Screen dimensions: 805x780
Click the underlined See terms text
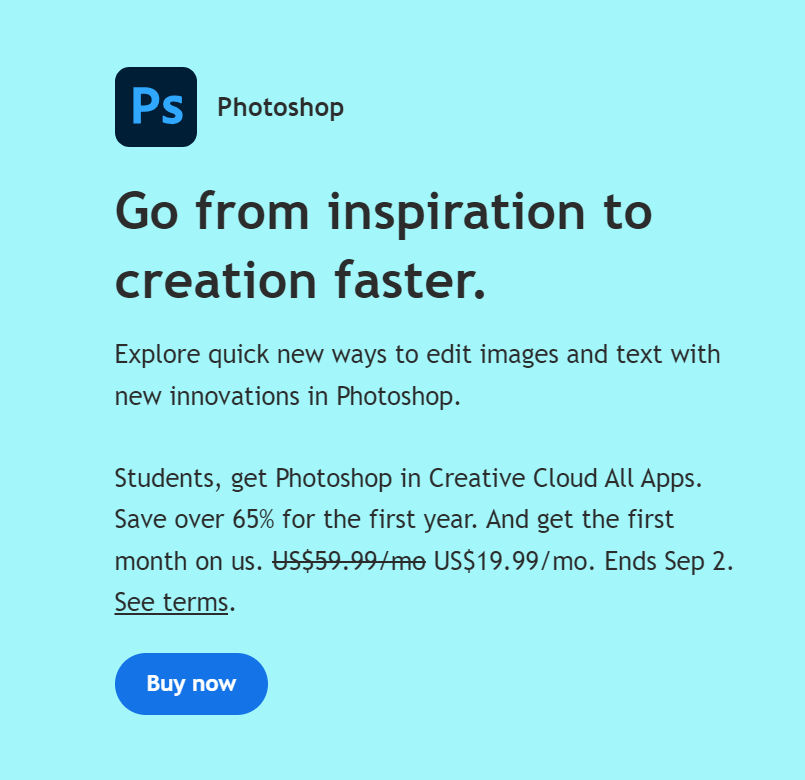(170, 602)
